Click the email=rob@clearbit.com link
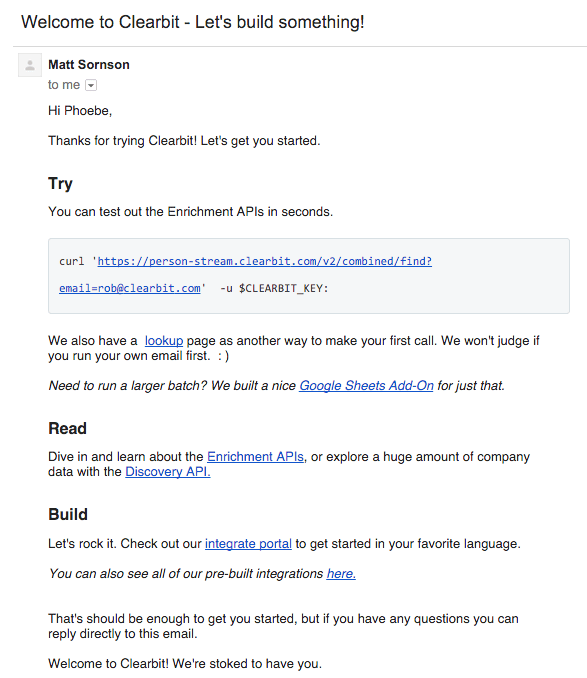 130,288
